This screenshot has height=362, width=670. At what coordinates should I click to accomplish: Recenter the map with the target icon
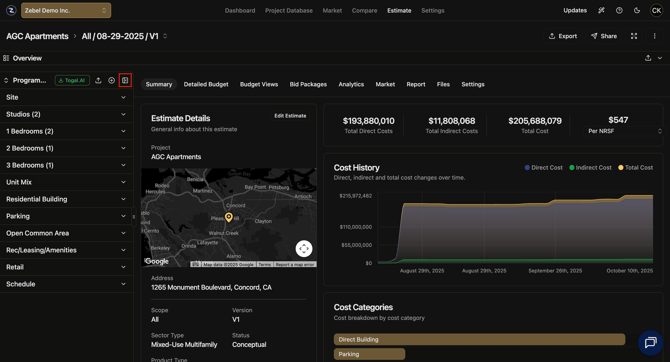(x=304, y=248)
